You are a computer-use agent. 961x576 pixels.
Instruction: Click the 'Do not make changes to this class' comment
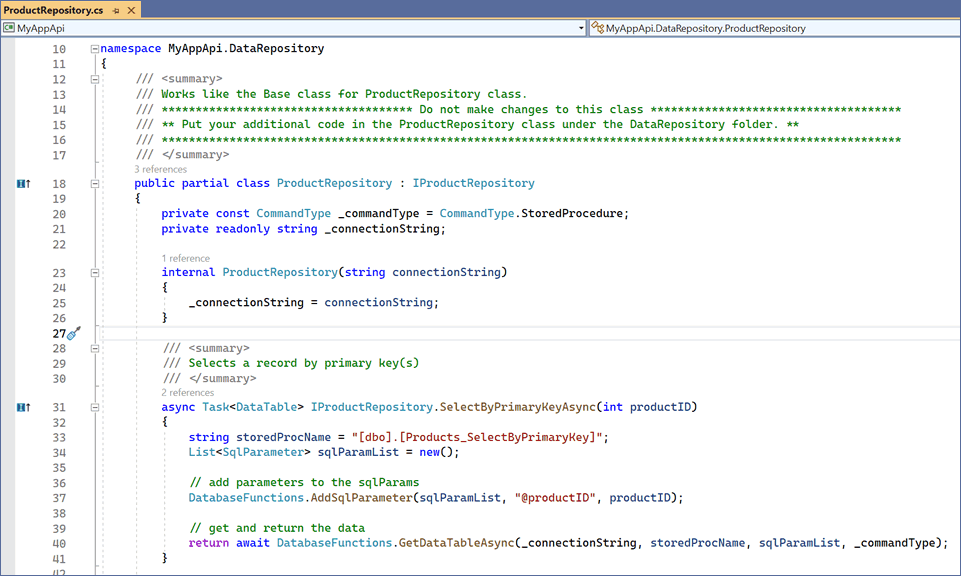[x=531, y=109]
